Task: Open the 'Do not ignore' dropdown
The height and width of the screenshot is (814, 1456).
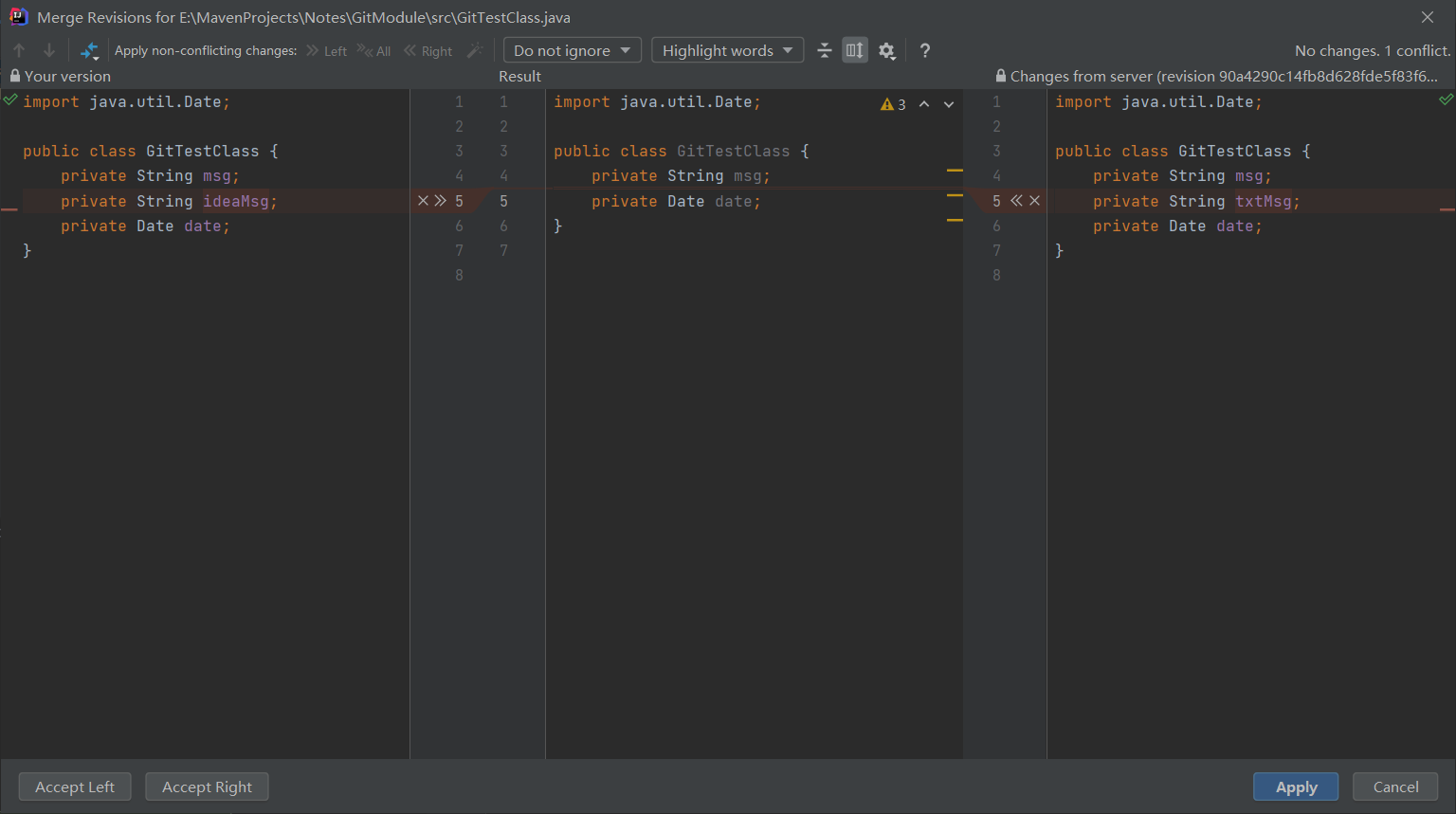Action: pyautogui.click(x=572, y=50)
